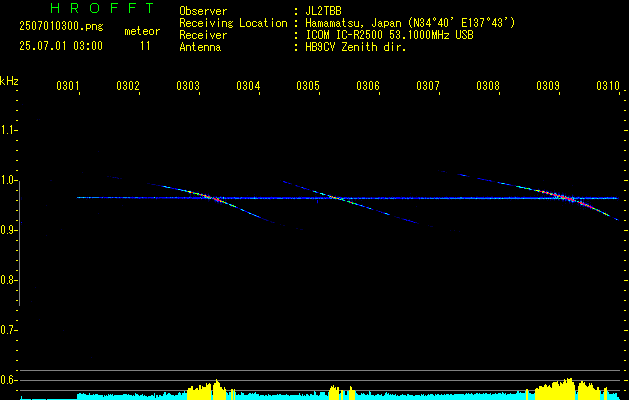This screenshot has width=629, height=400.
Task: Click the bright meteor echo crossing near 0303
Action: (x=215, y=198)
